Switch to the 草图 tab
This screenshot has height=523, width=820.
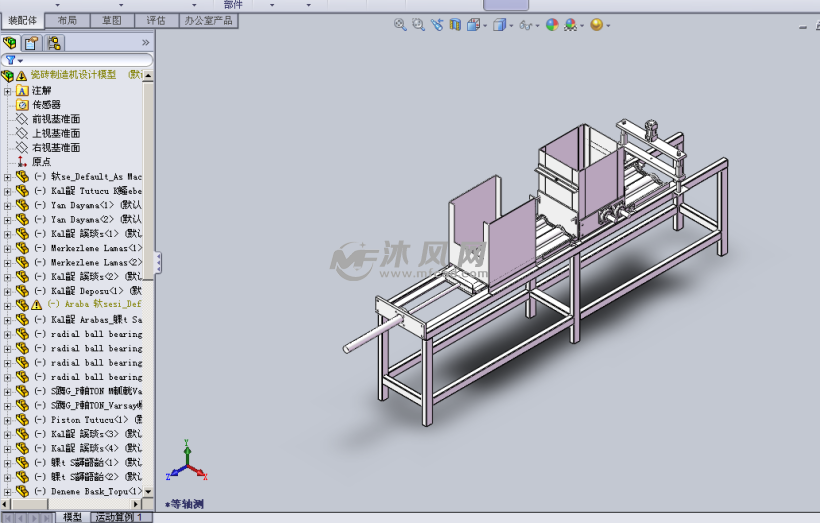click(112, 20)
